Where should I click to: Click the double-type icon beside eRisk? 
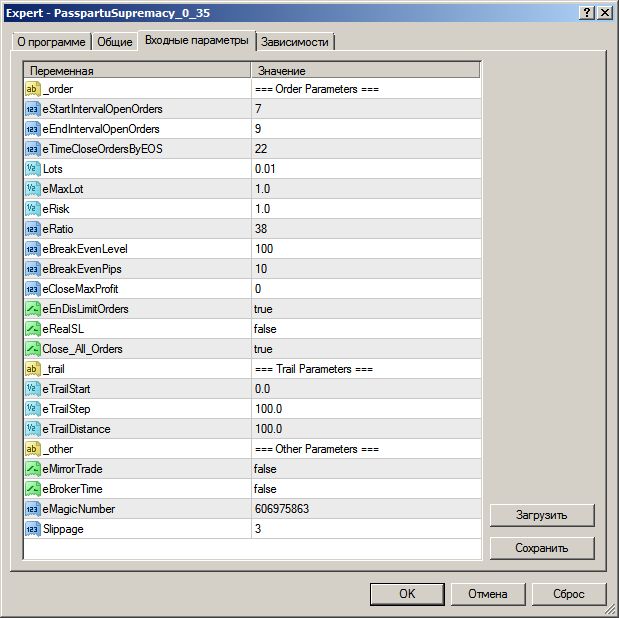tap(33, 209)
